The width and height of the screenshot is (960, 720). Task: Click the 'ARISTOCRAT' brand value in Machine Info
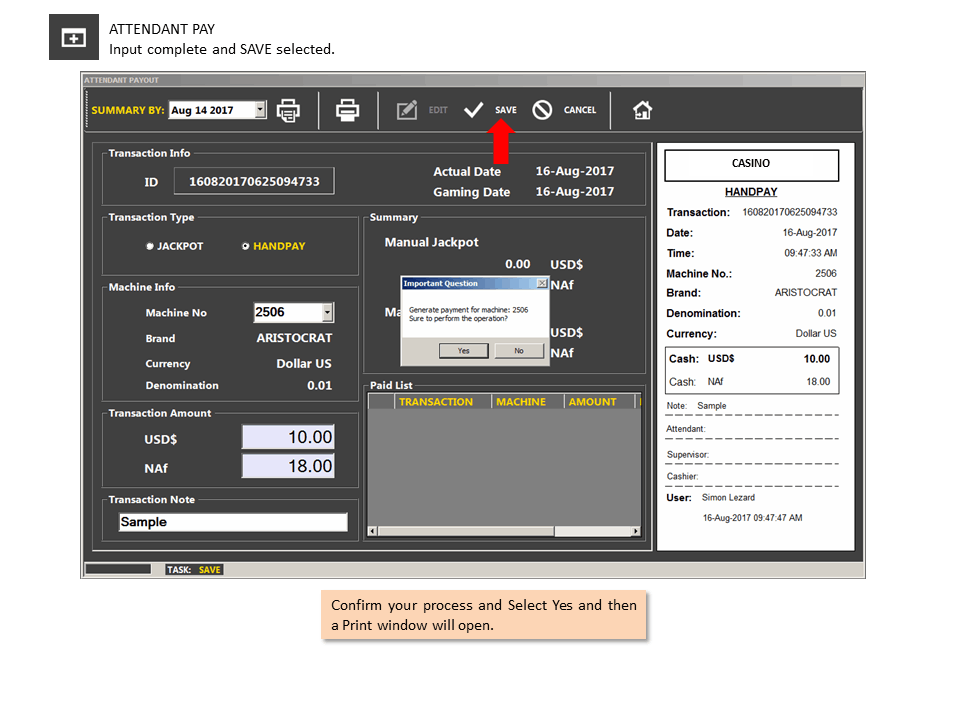pyautogui.click(x=294, y=338)
